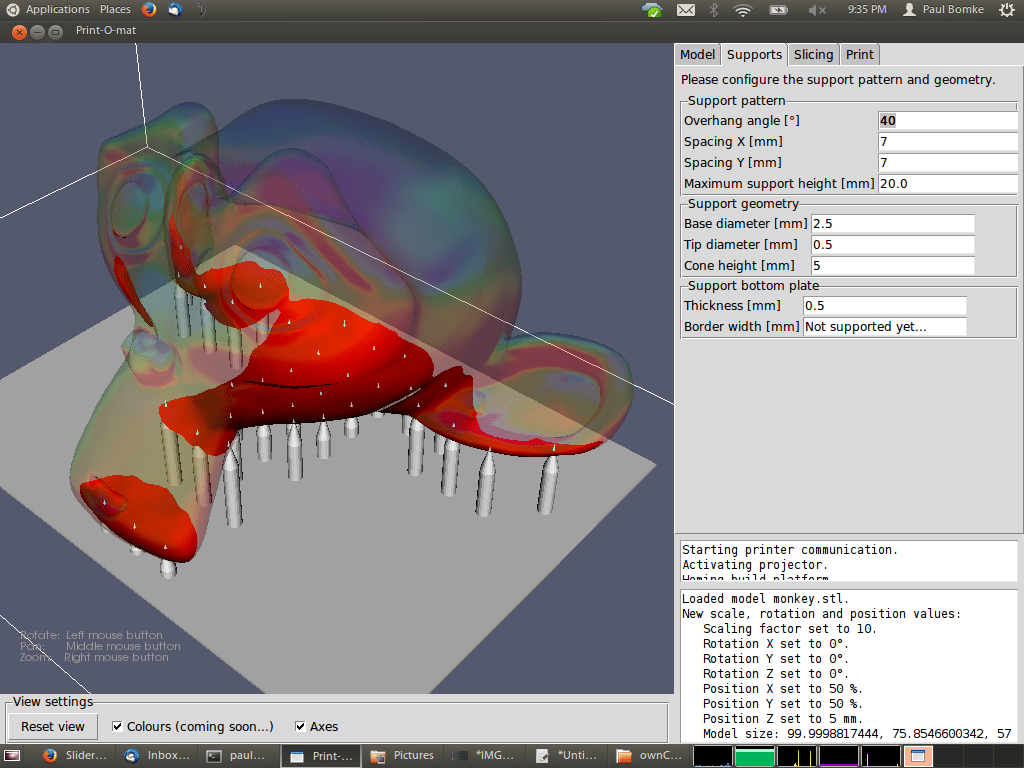Open the Places menu
The width and height of the screenshot is (1024, 768).
(115, 10)
